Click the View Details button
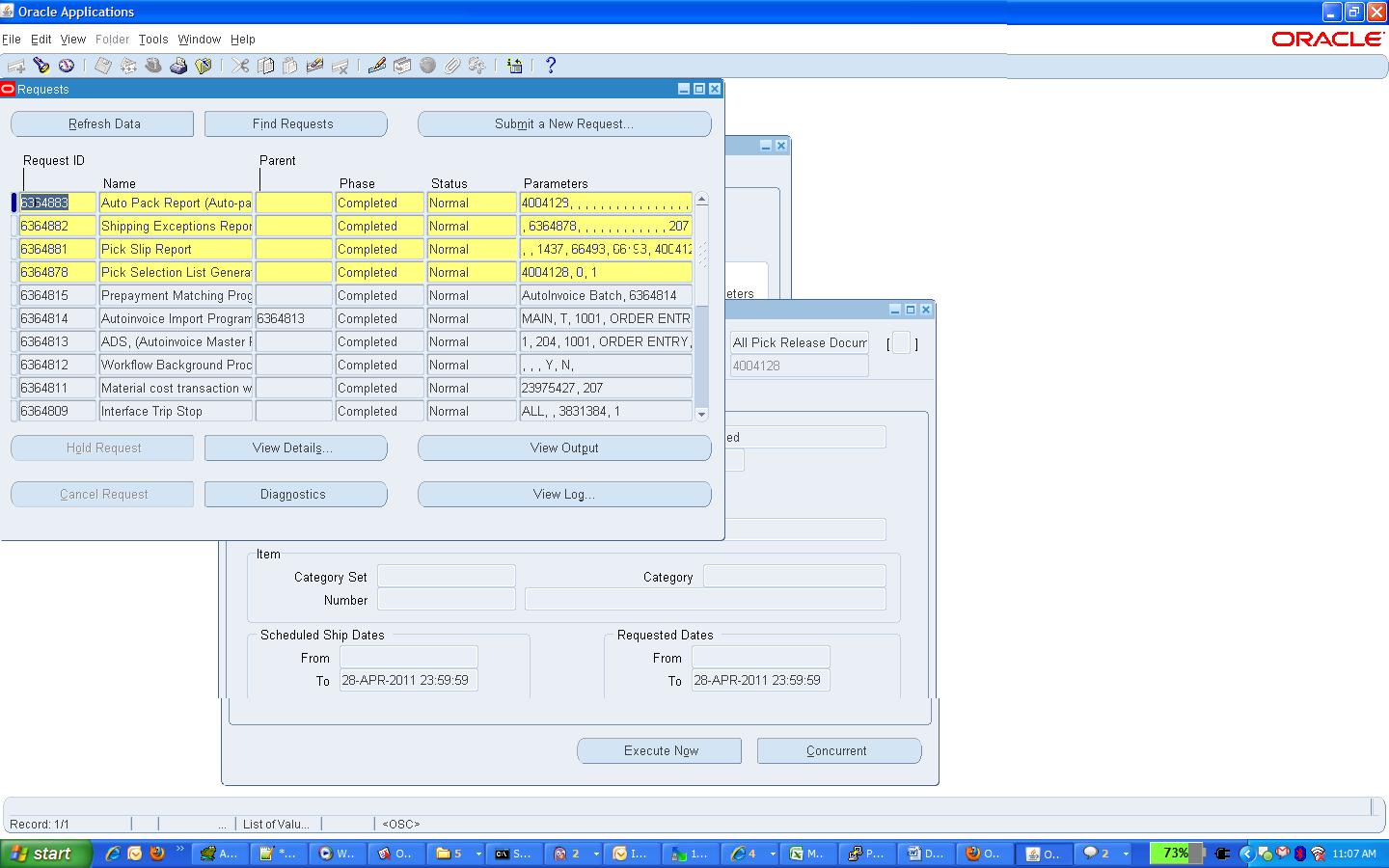1389x868 pixels. point(295,448)
